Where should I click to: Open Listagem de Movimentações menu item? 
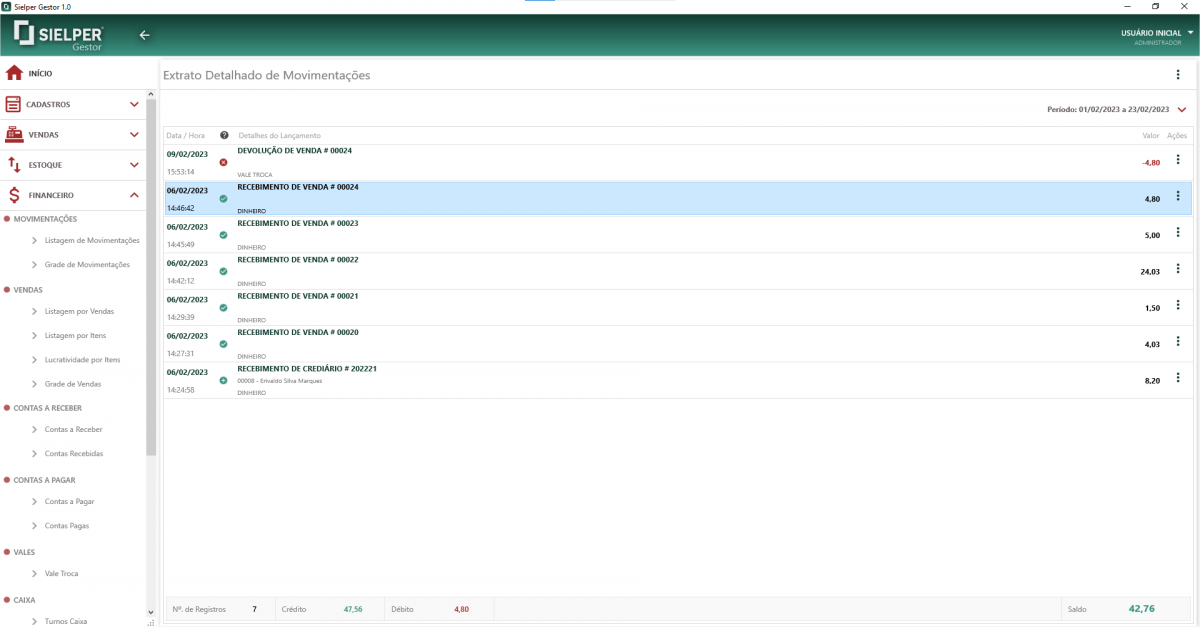pos(92,240)
